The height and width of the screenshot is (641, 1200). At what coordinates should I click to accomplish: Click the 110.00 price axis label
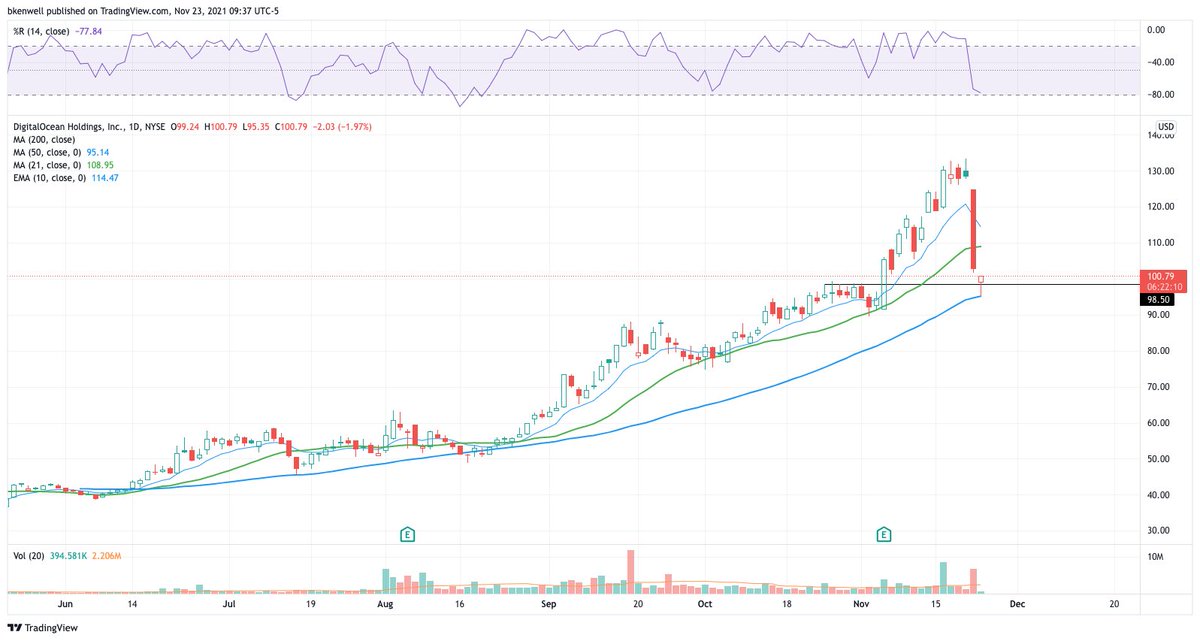(1160, 243)
